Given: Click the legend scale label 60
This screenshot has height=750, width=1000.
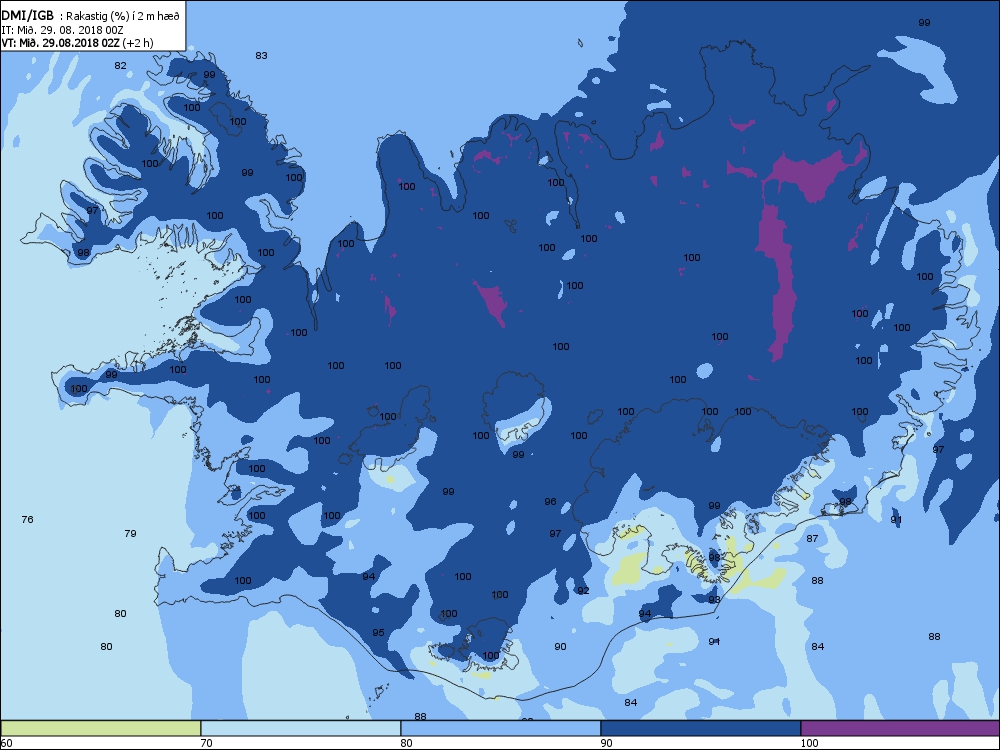Looking at the screenshot, I should tap(6, 743).
